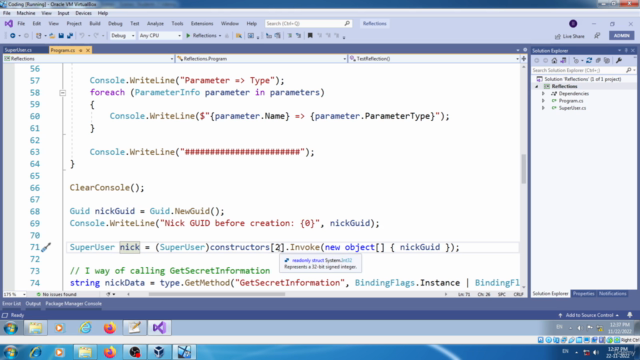Screen dimensions: 640x360
Task: Click the Save icon in toolbar
Action: pos(61,36)
